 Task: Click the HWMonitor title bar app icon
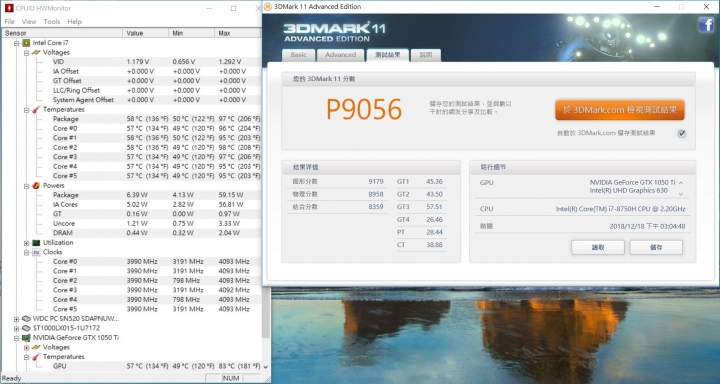[8, 8]
